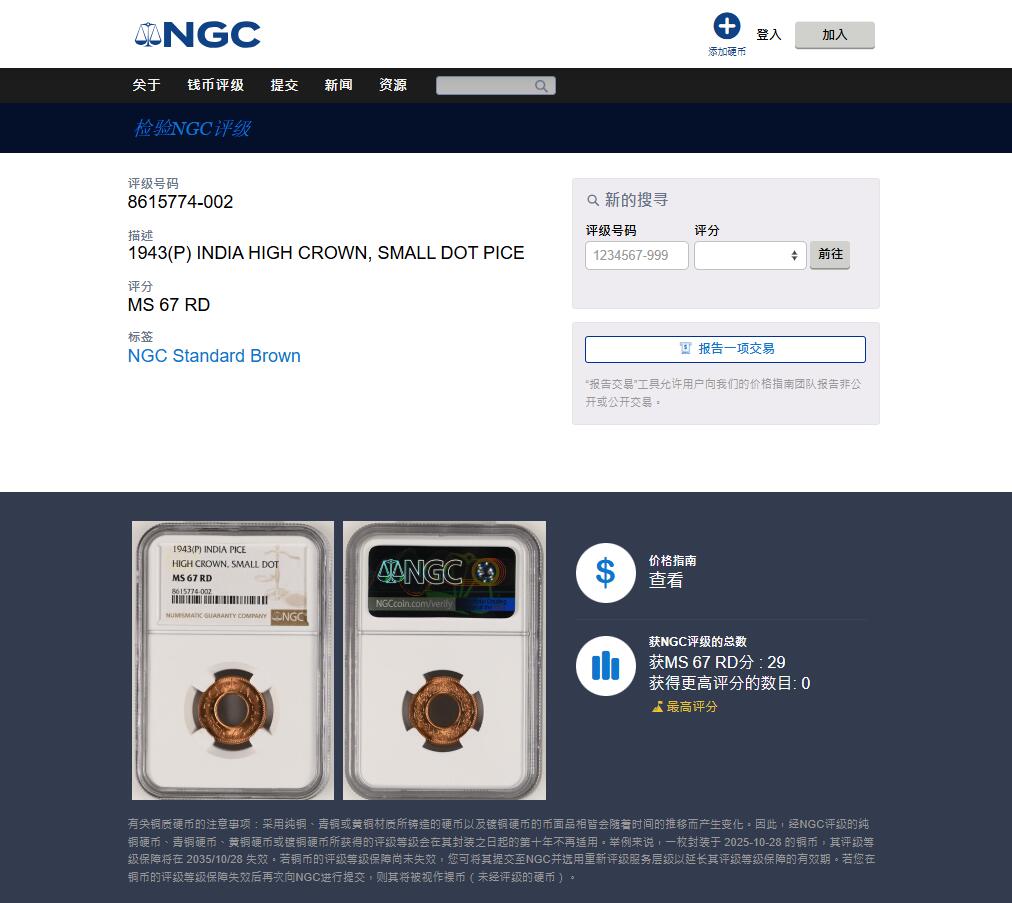Open the price guide dollar icon
Screen dimensions: 1012x903
click(605, 573)
